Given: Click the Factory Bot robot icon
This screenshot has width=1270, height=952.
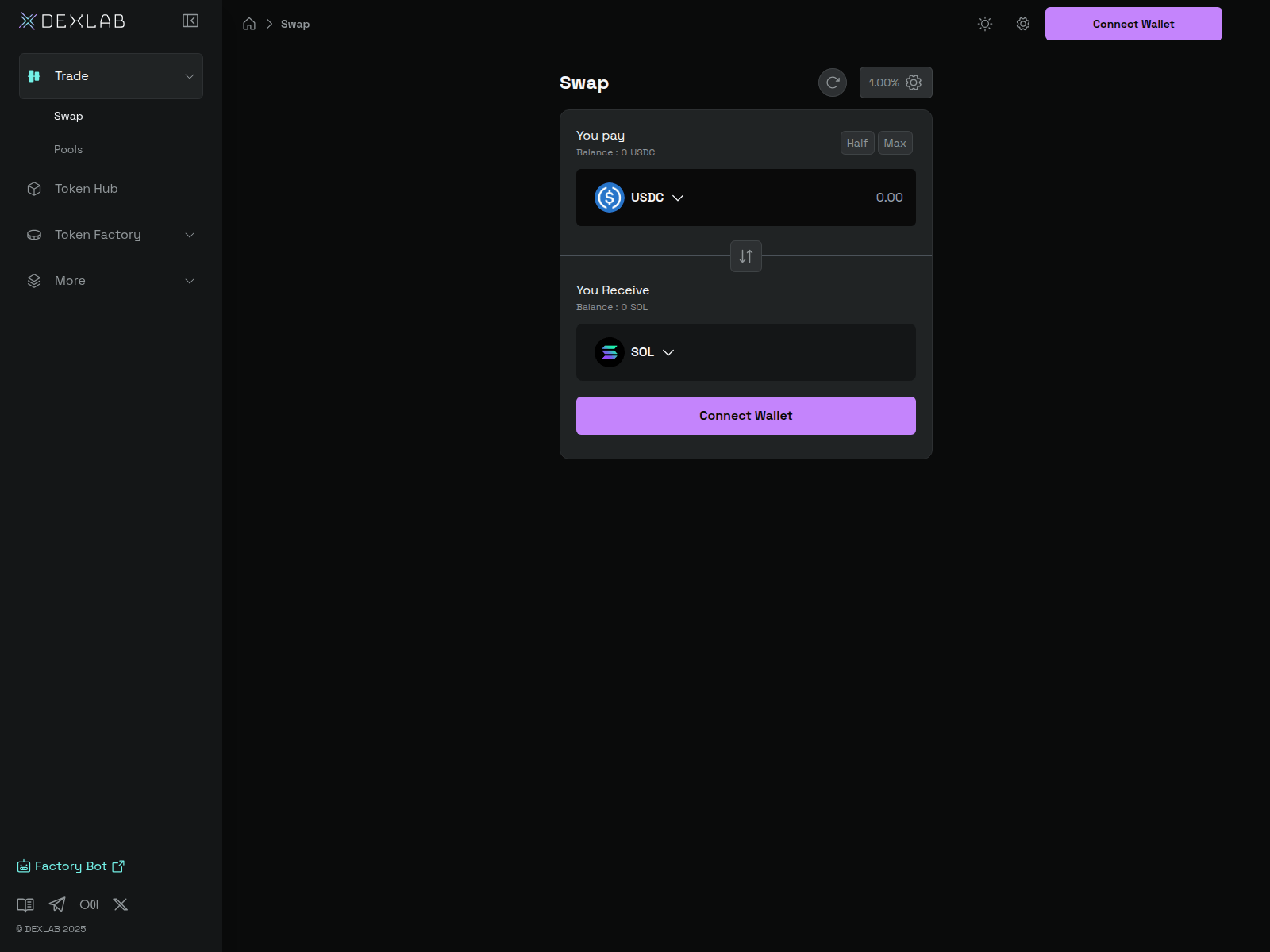Looking at the screenshot, I should point(24,866).
